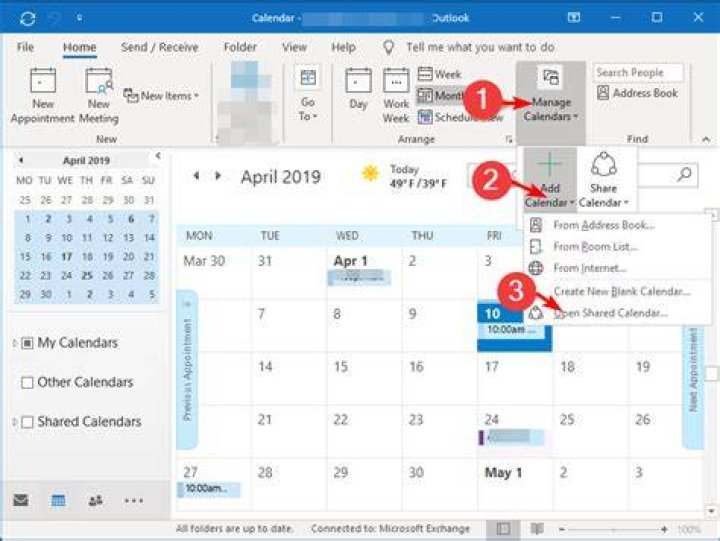Click the 100% zoom level

pyautogui.click(x=688, y=530)
